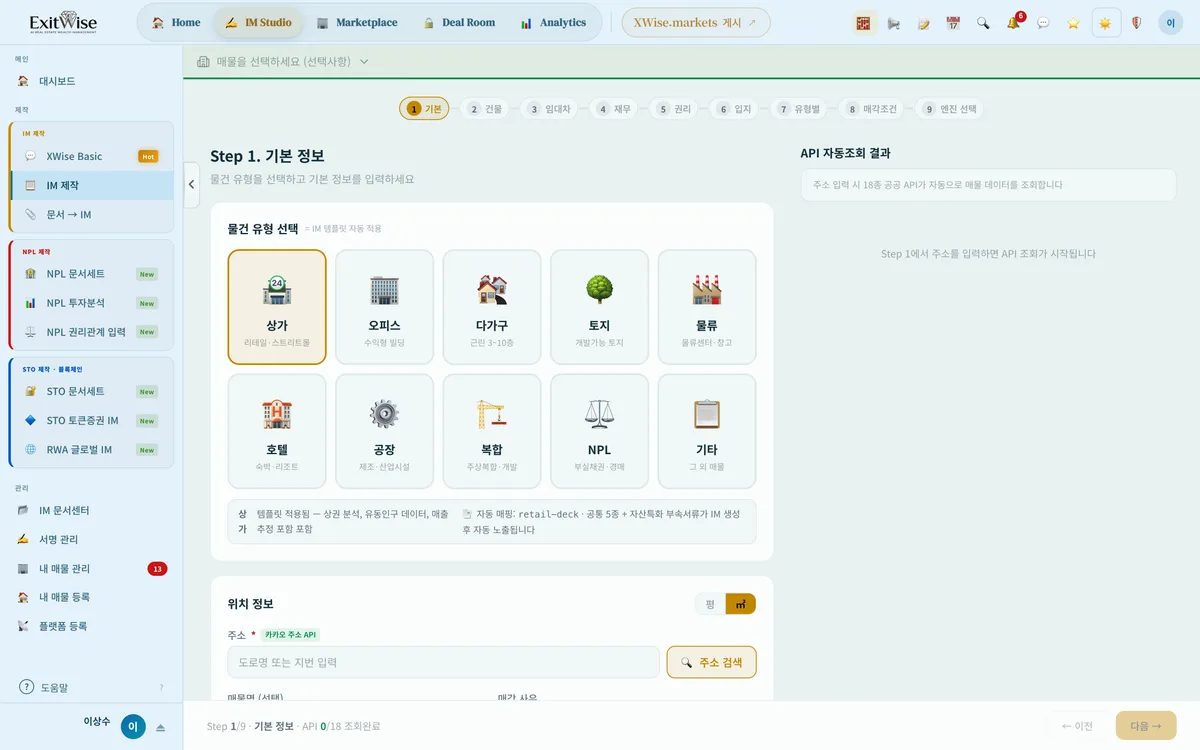The image size is (1200, 750).
Task: Open the Deal Room tab
Action: click(x=459, y=22)
